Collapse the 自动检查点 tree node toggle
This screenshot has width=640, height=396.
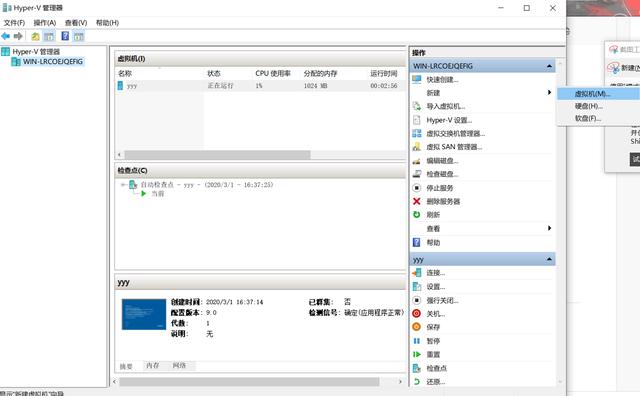coord(123,185)
